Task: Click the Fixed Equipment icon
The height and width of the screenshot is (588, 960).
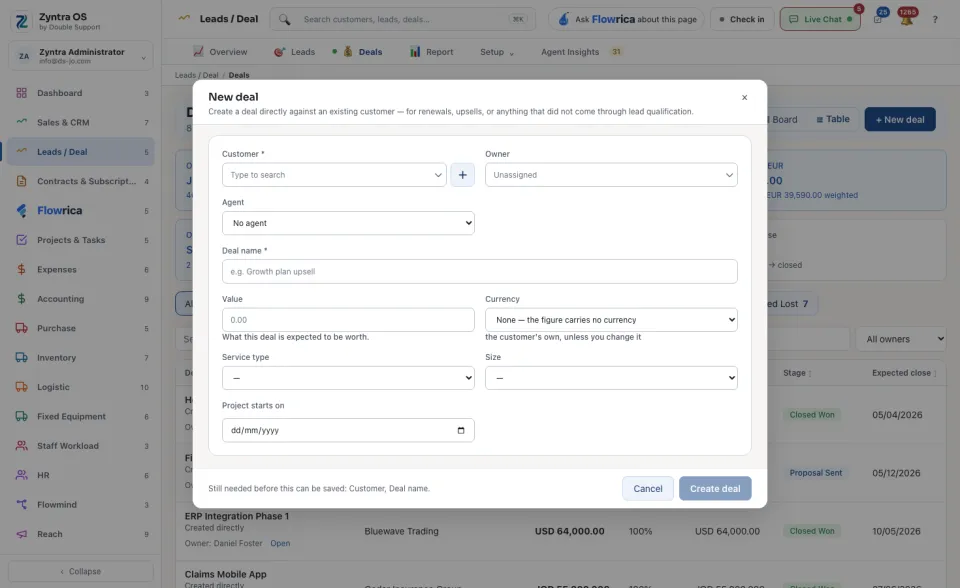Action: pos(21,416)
